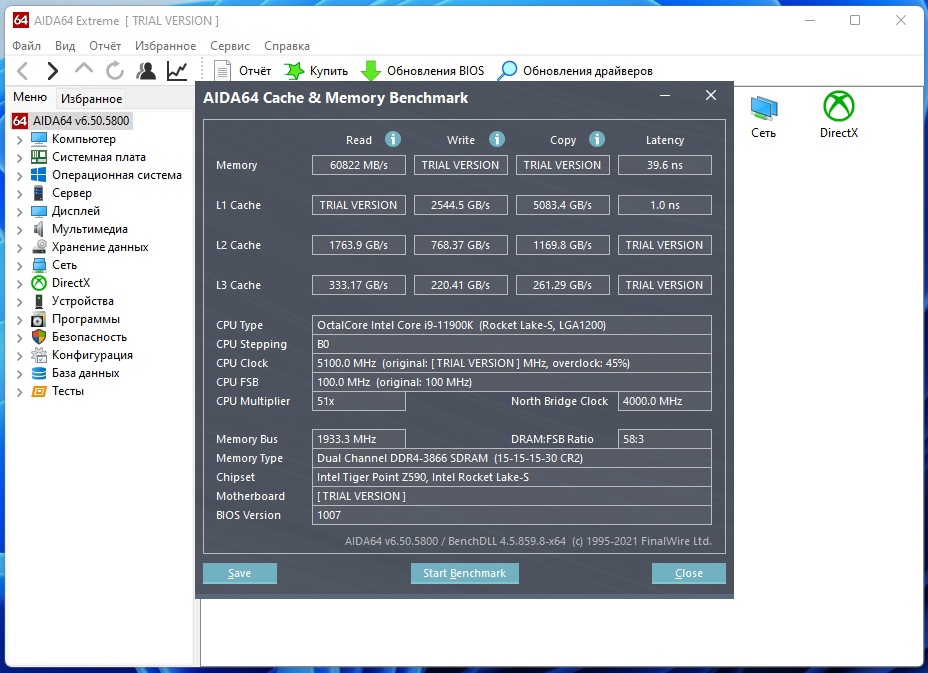
Task: Open the Избранное menu in menu bar
Action: [165, 46]
